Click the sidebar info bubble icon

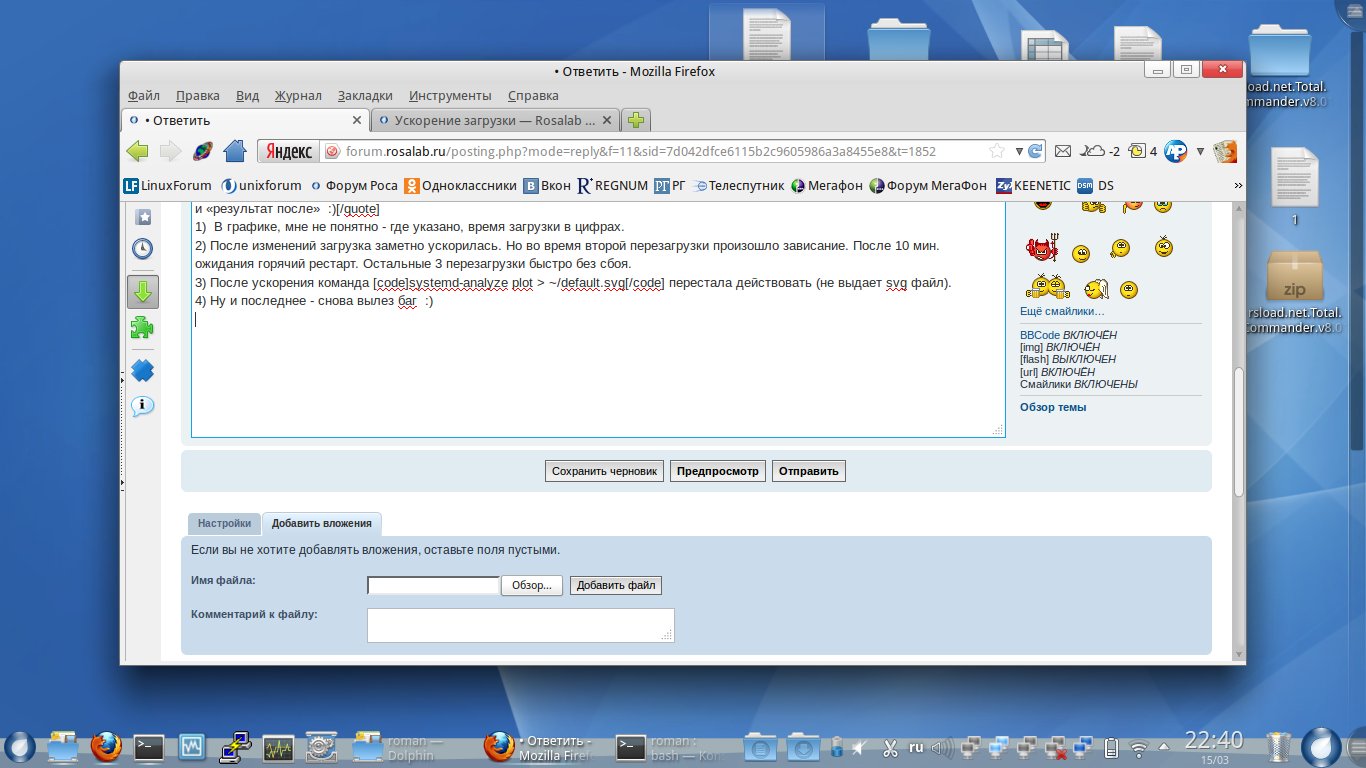142,405
